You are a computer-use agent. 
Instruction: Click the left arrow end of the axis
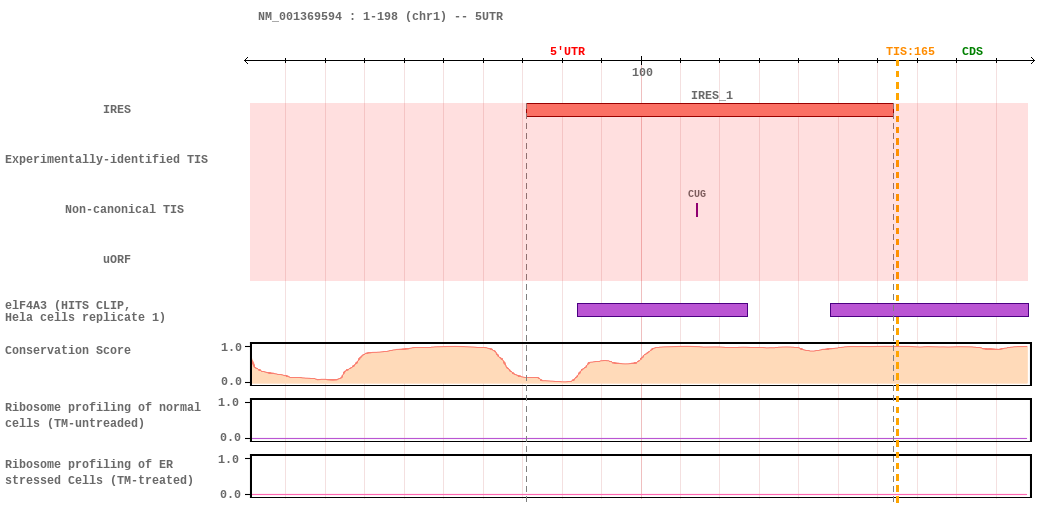click(248, 61)
